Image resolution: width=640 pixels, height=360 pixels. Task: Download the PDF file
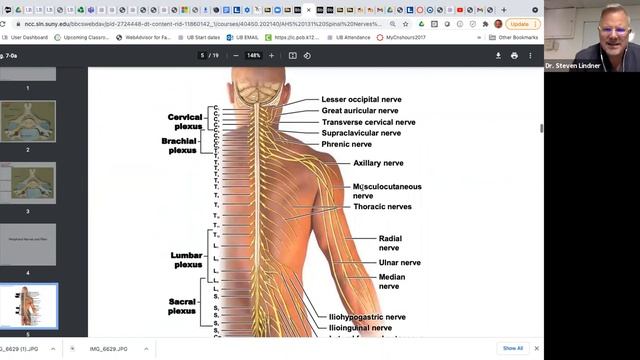tap(498, 56)
